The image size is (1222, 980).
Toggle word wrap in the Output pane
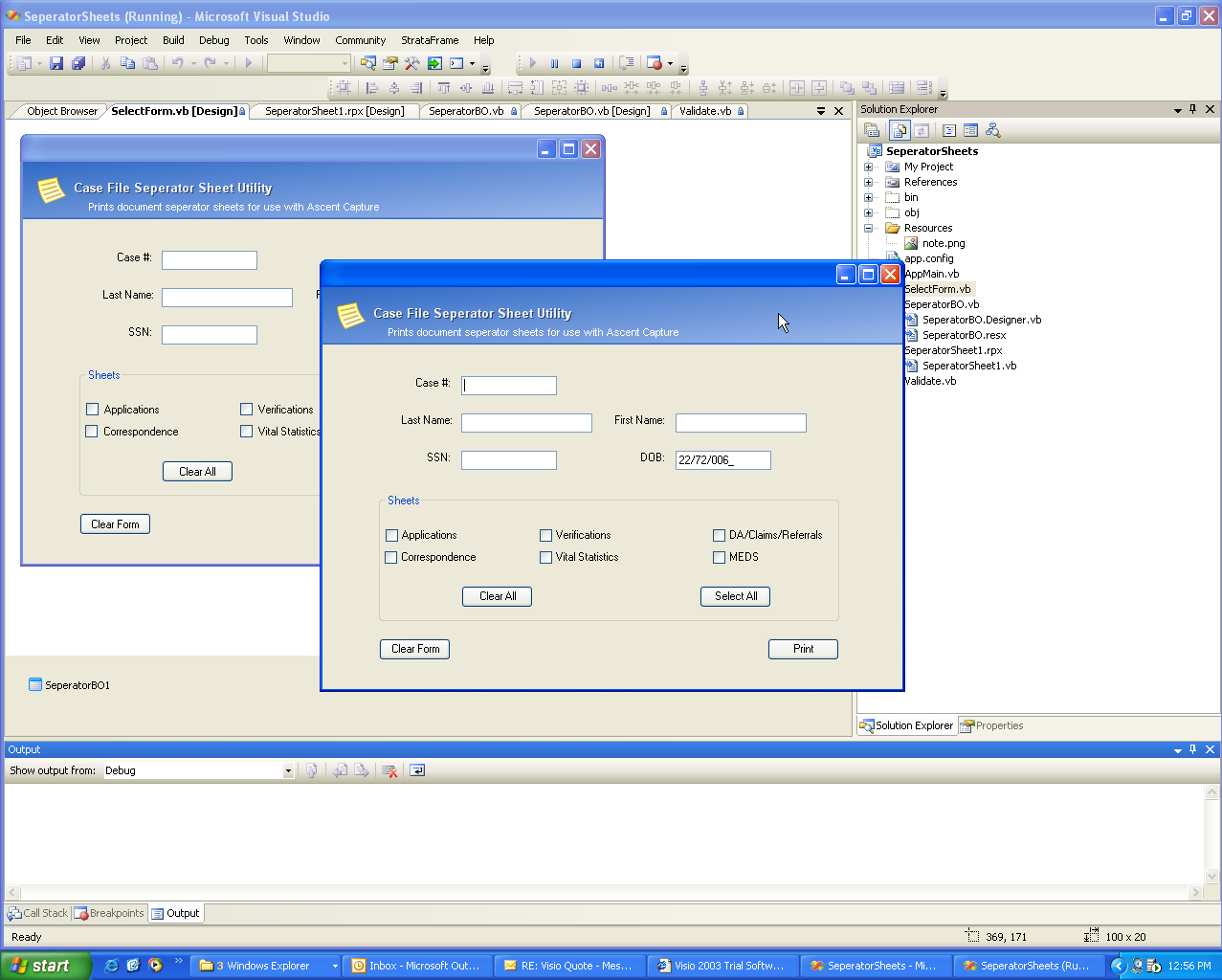pos(417,770)
